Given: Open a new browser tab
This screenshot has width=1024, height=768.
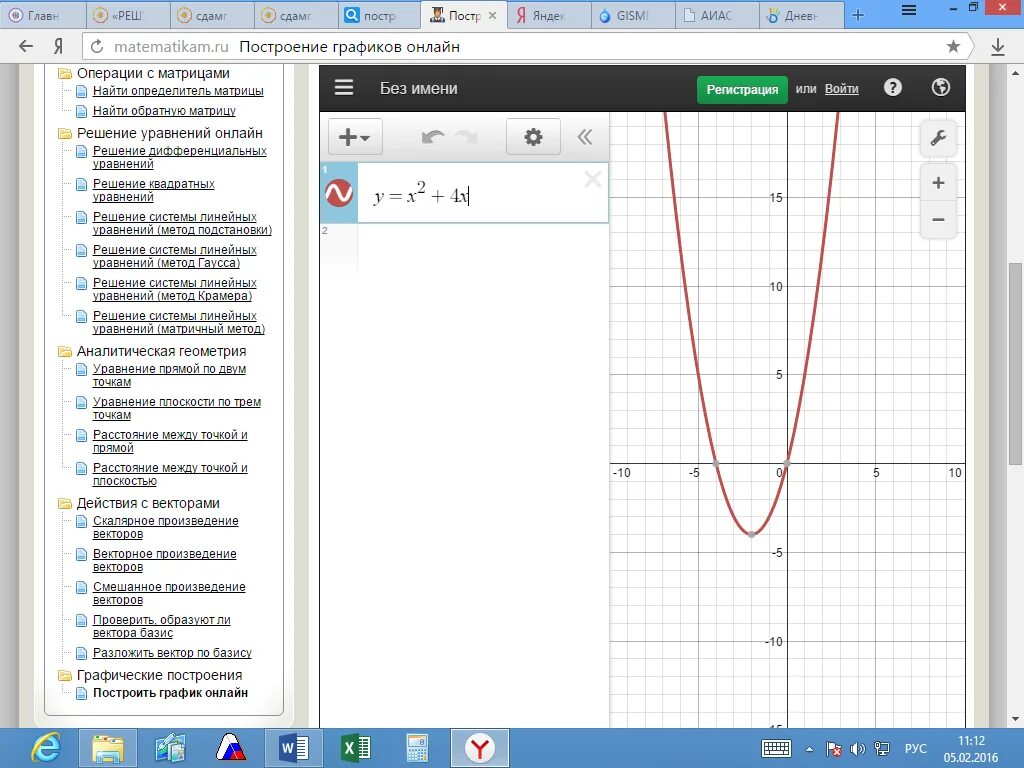Looking at the screenshot, I should click(857, 15).
